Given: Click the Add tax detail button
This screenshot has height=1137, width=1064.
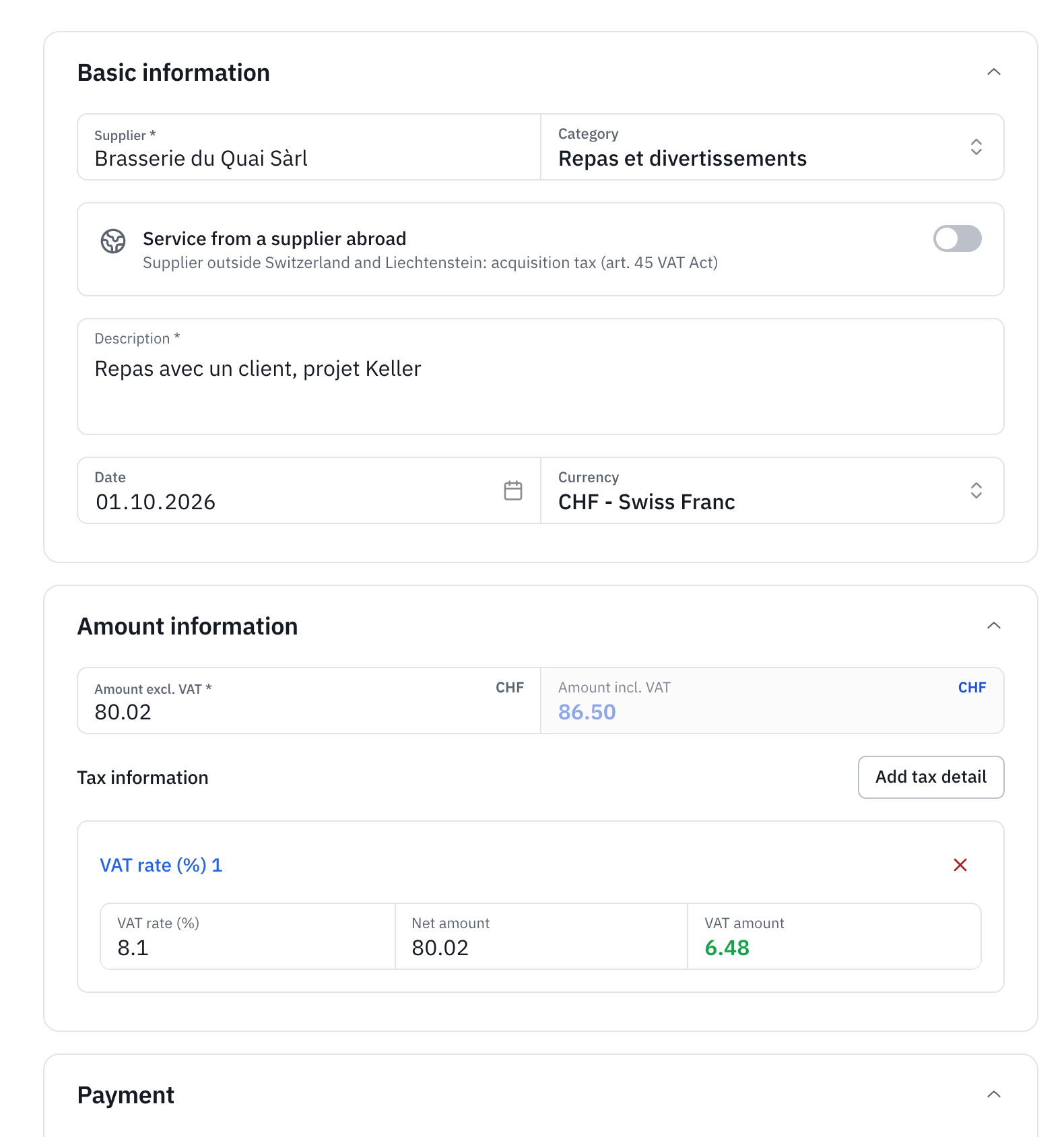Looking at the screenshot, I should click(x=931, y=777).
